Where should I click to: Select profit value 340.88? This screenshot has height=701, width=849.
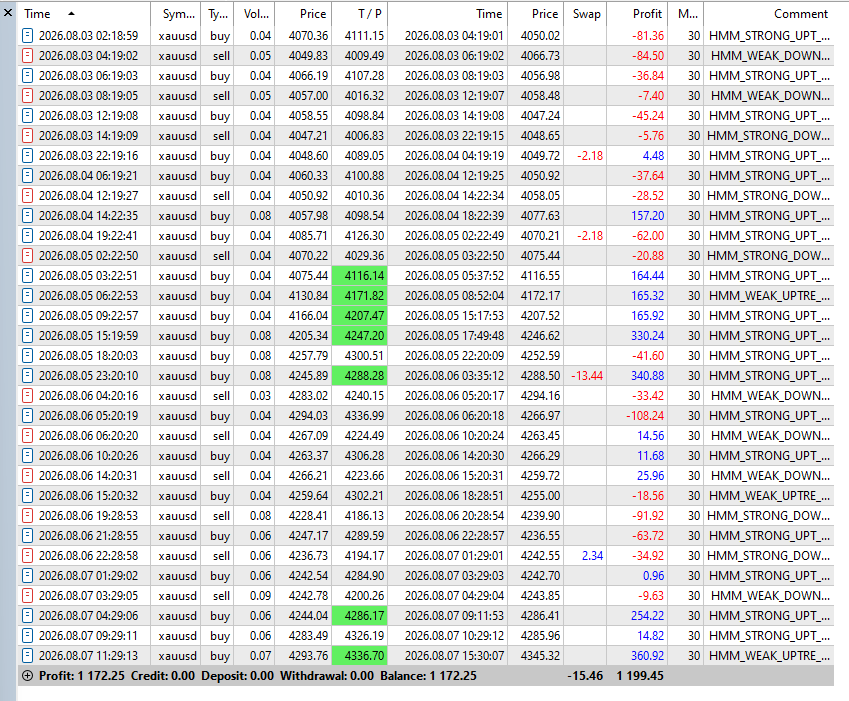point(648,376)
